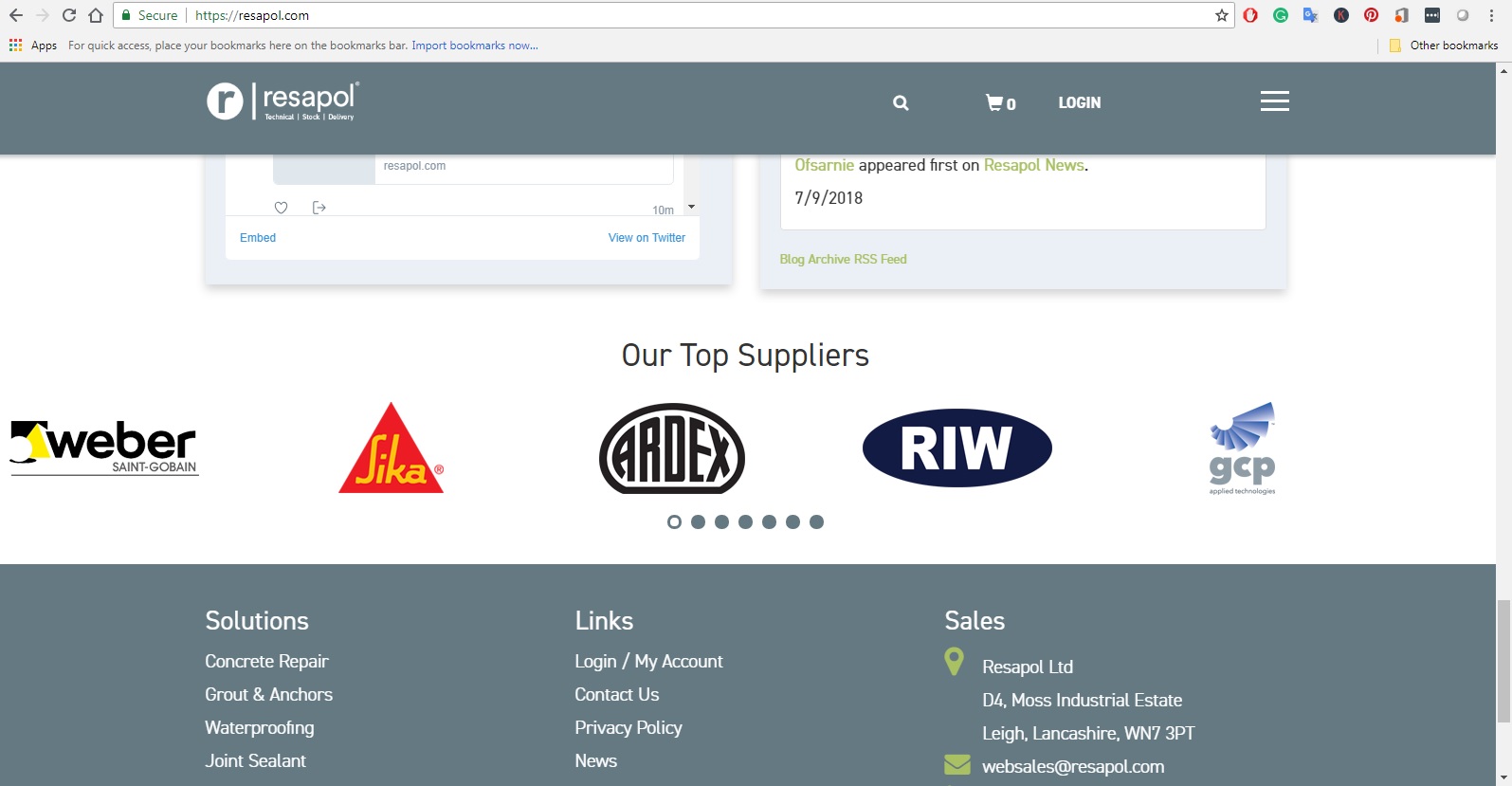This screenshot has height=786, width=1512.
Task: Like the tweet with heart icon
Action: click(281, 208)
